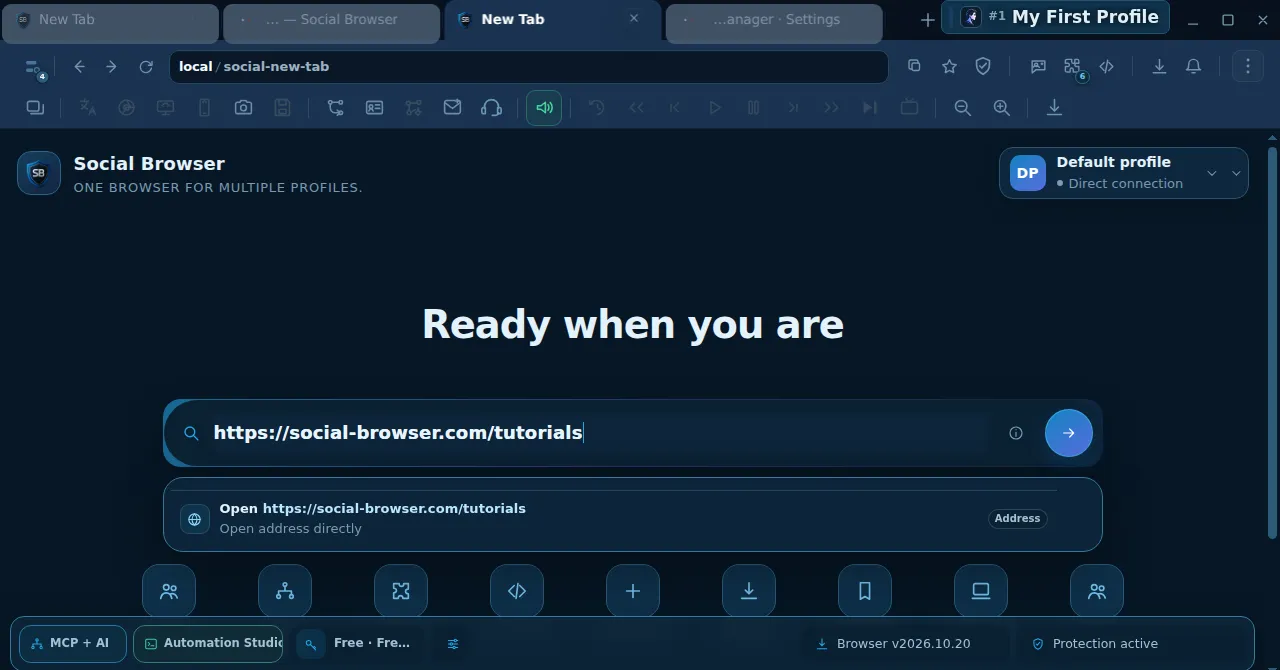Click the Protection active status

[1095, 644]
